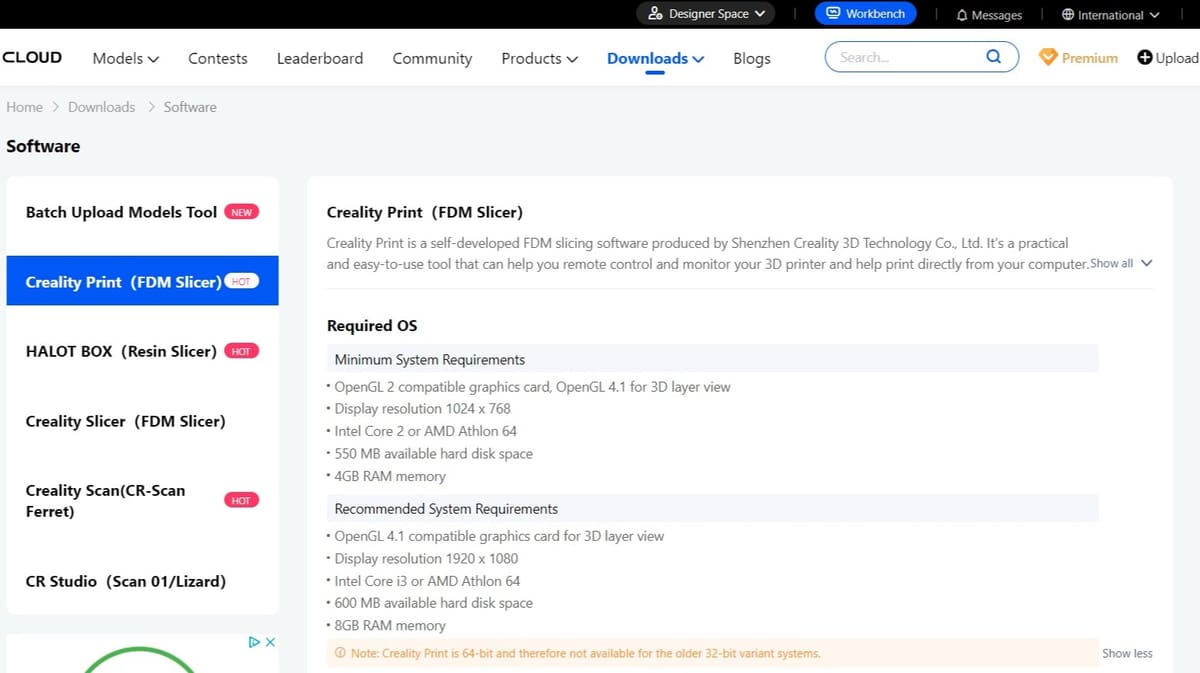The width and height of the screenshot is (1200, 673).
Task: Expand the Products menu chevron
Action: tap(572, 59)
